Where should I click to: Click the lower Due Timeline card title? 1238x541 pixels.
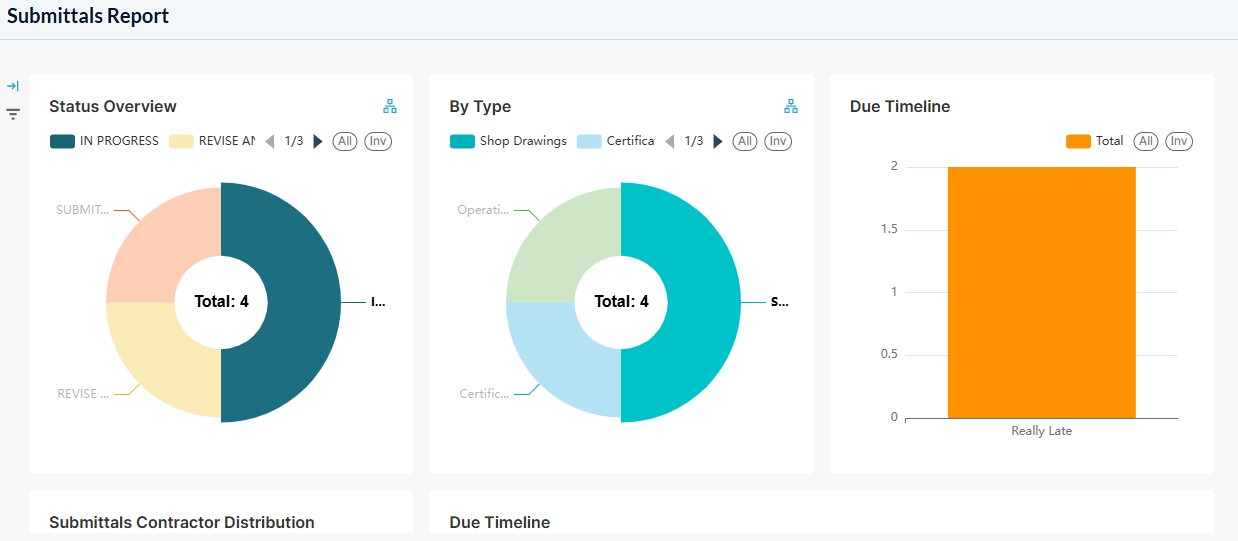500,522
